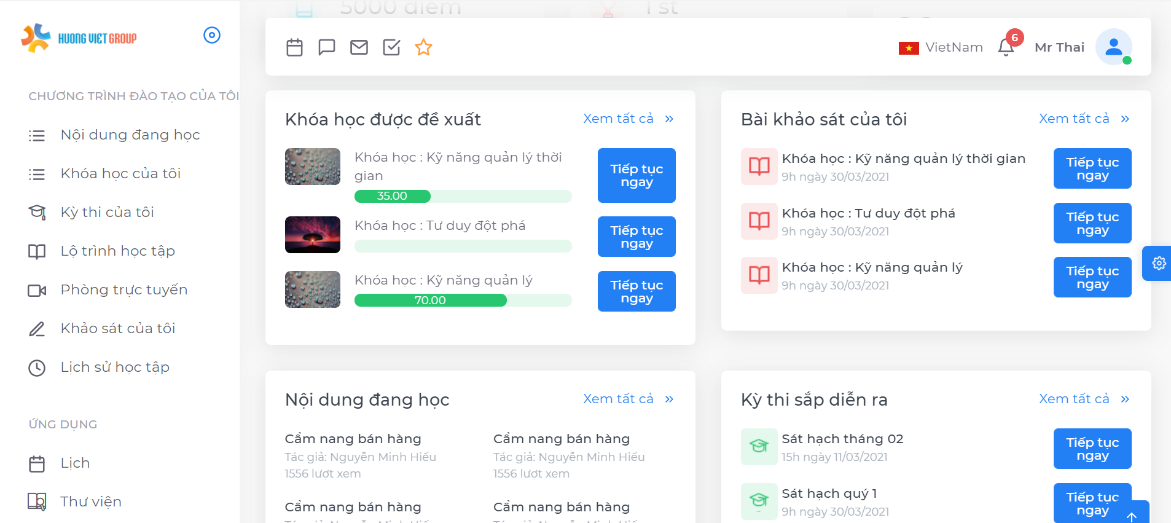1171x523 pixels.
Task: Click the clock history icon in sidebar
Action: [x=37, y=368]
